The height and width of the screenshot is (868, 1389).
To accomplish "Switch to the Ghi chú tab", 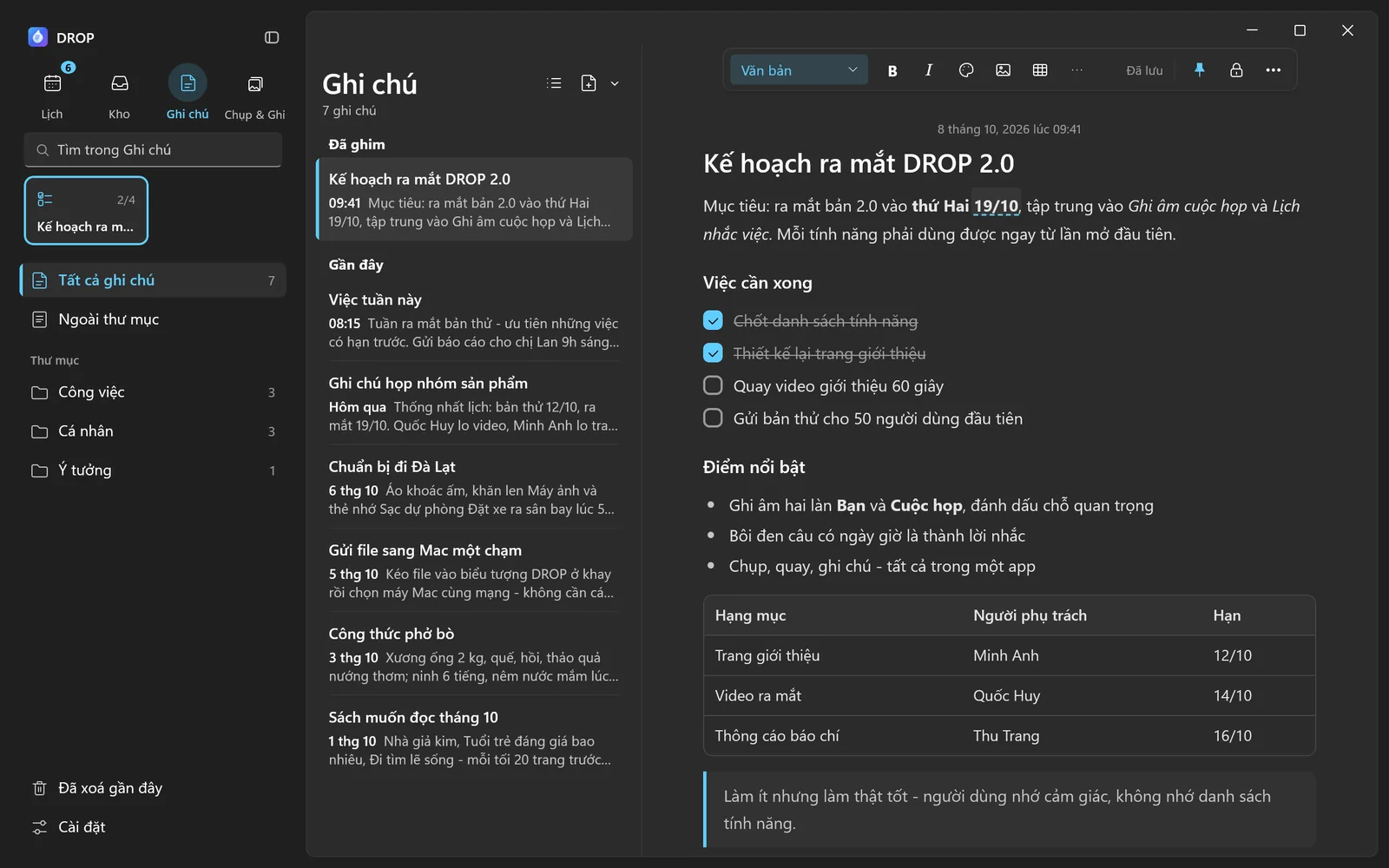I will [188, 94].
